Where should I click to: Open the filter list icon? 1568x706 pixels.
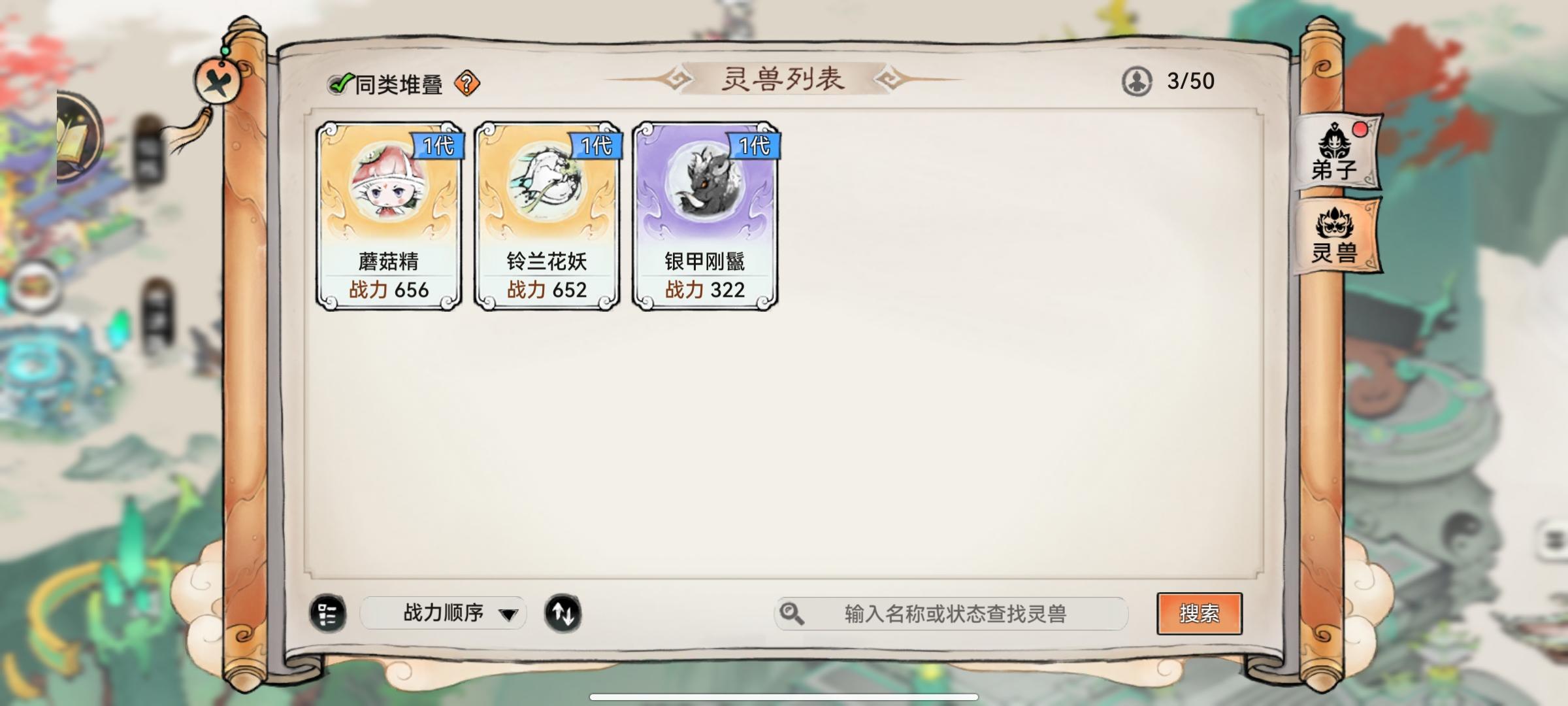(x=327, y=613)
